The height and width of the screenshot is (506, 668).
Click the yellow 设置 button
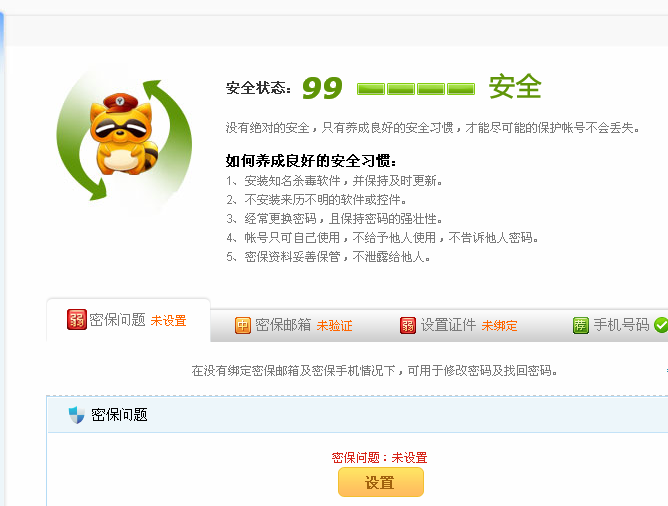pos(381,482)
